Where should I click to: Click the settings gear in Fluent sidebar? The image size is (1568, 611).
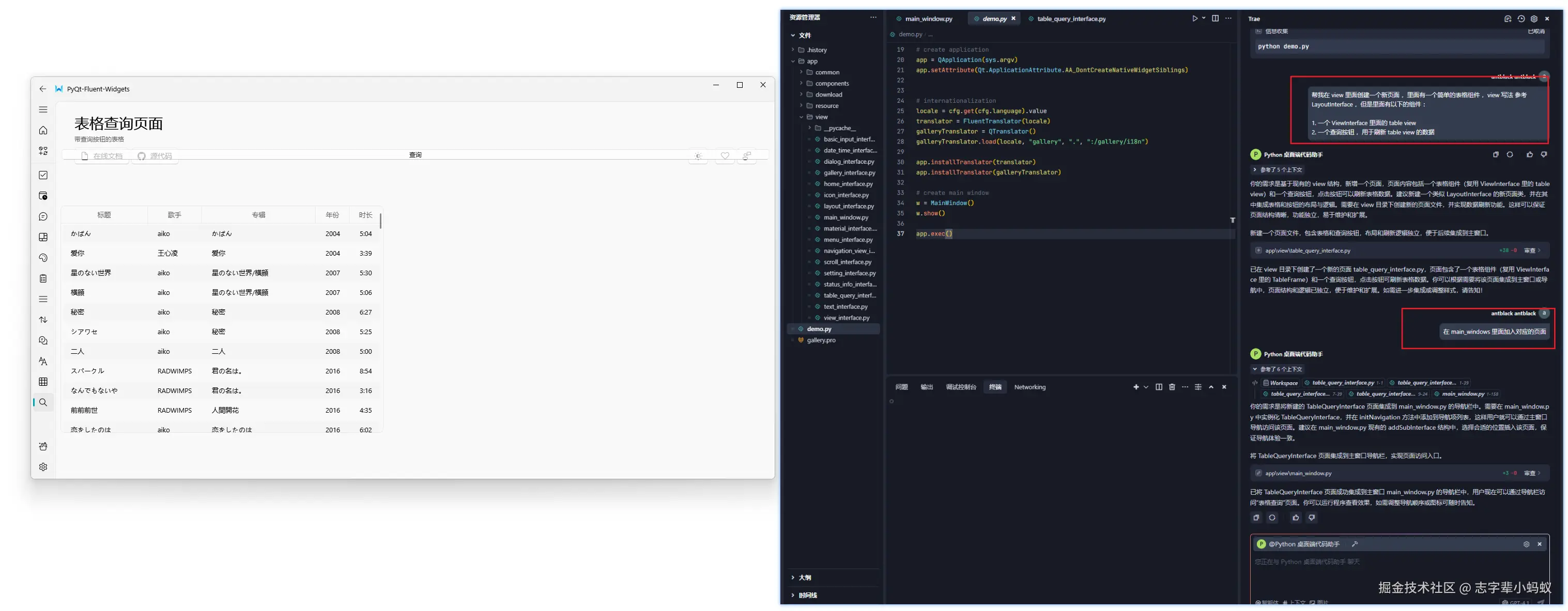click(x=43, y=467)
